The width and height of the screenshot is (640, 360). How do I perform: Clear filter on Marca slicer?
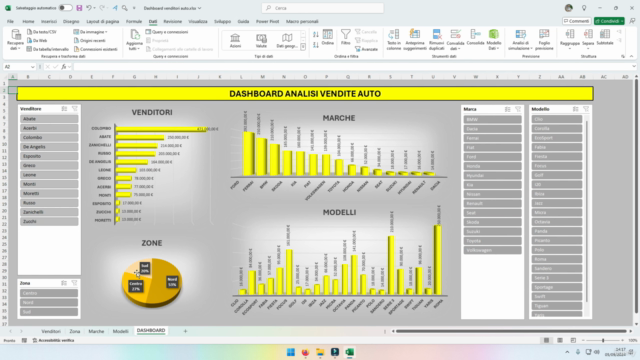[x=518, y=109]
